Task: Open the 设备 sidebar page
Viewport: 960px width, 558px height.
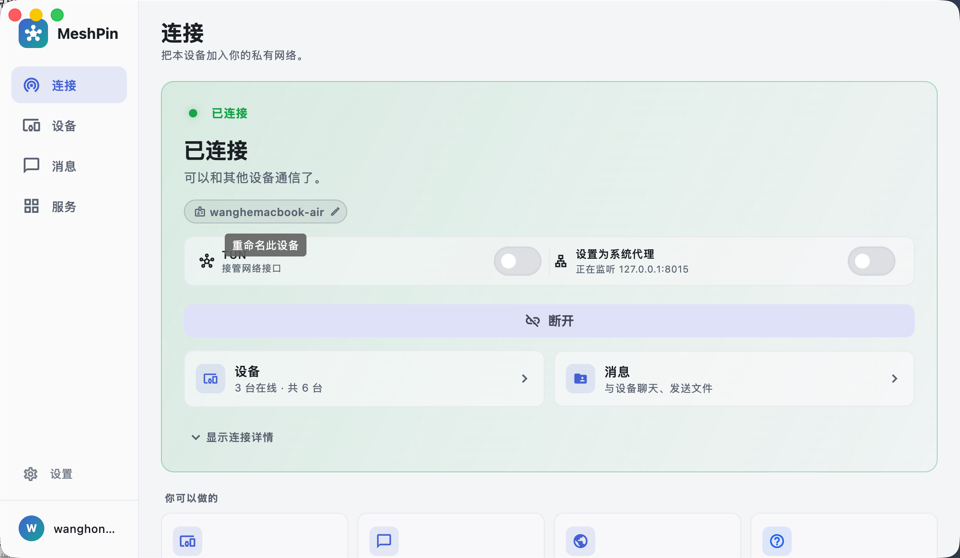Action: 69,126
